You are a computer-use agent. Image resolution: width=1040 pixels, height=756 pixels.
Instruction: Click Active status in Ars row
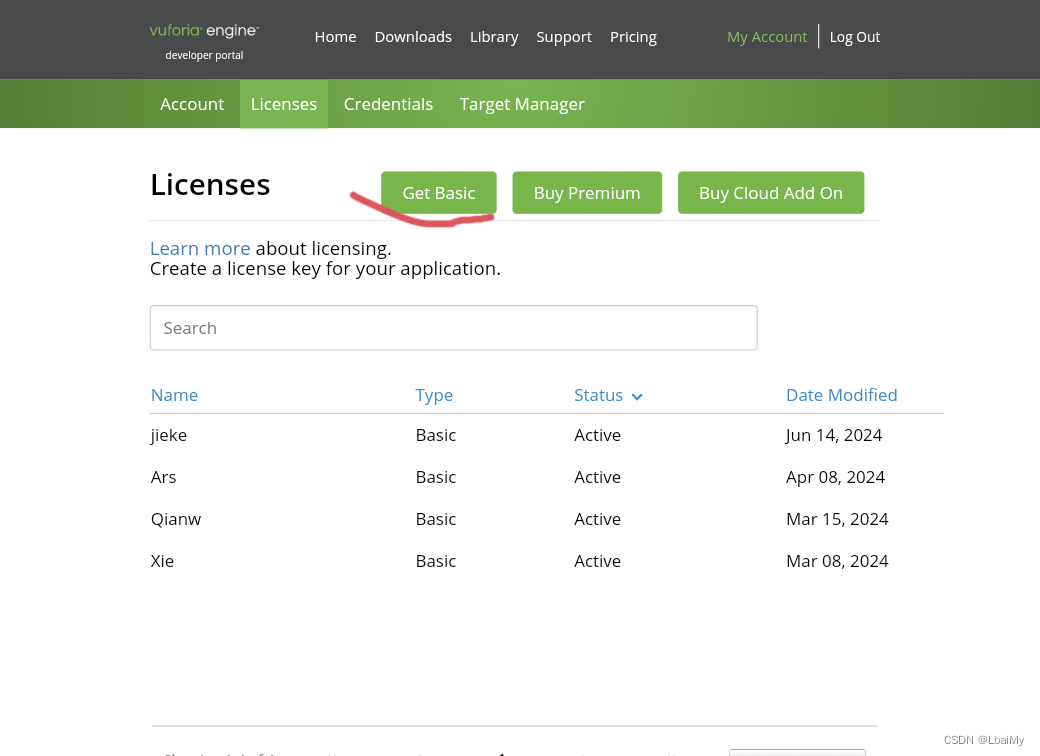pos(597,477)
